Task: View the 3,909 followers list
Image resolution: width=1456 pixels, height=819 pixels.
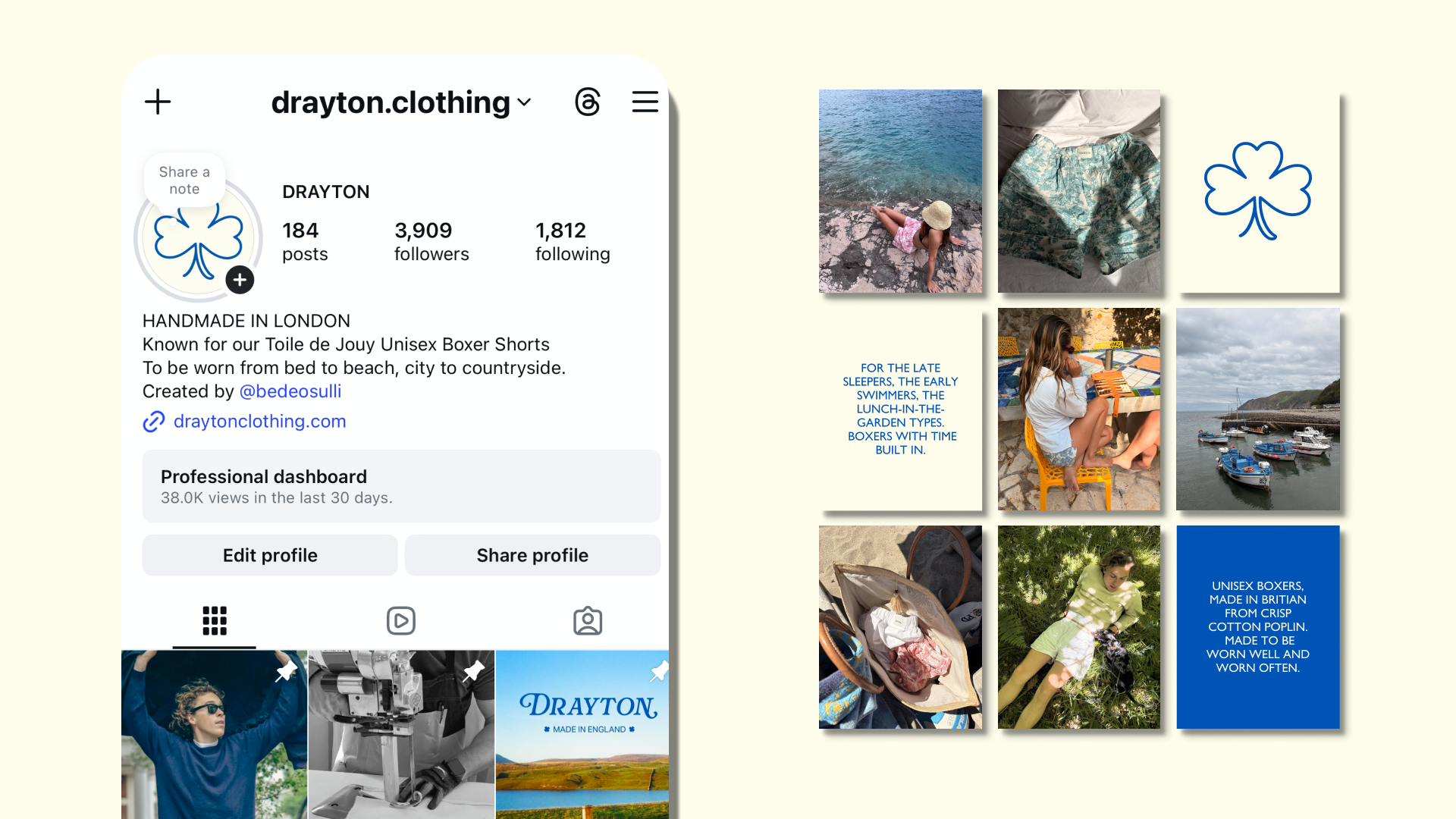Action: click(x=431, y=241)
